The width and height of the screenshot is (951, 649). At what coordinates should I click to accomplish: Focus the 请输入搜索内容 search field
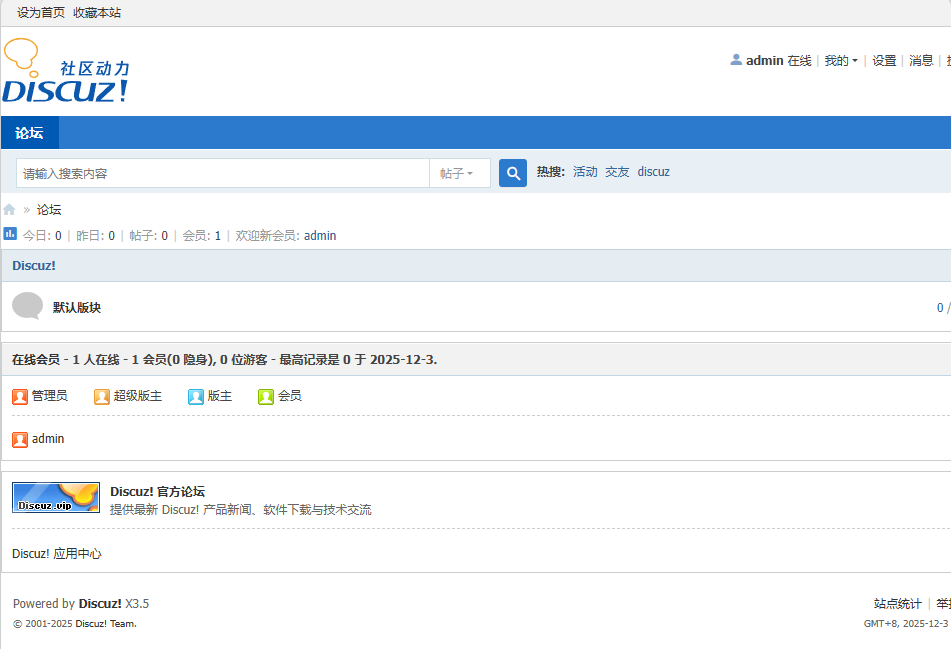tap(223, 173)
